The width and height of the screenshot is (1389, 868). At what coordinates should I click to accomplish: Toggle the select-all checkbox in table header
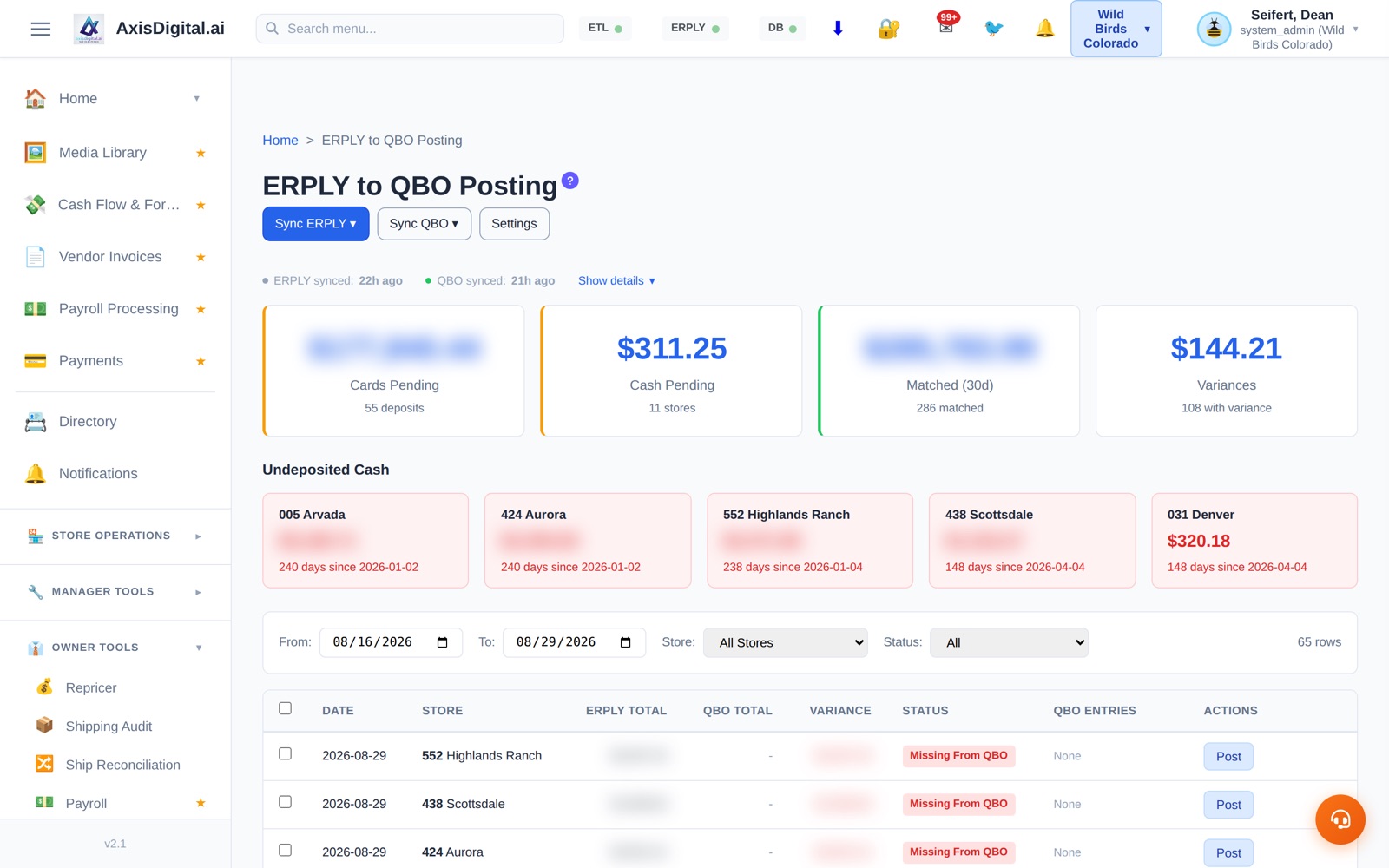(x=285, y=708)
